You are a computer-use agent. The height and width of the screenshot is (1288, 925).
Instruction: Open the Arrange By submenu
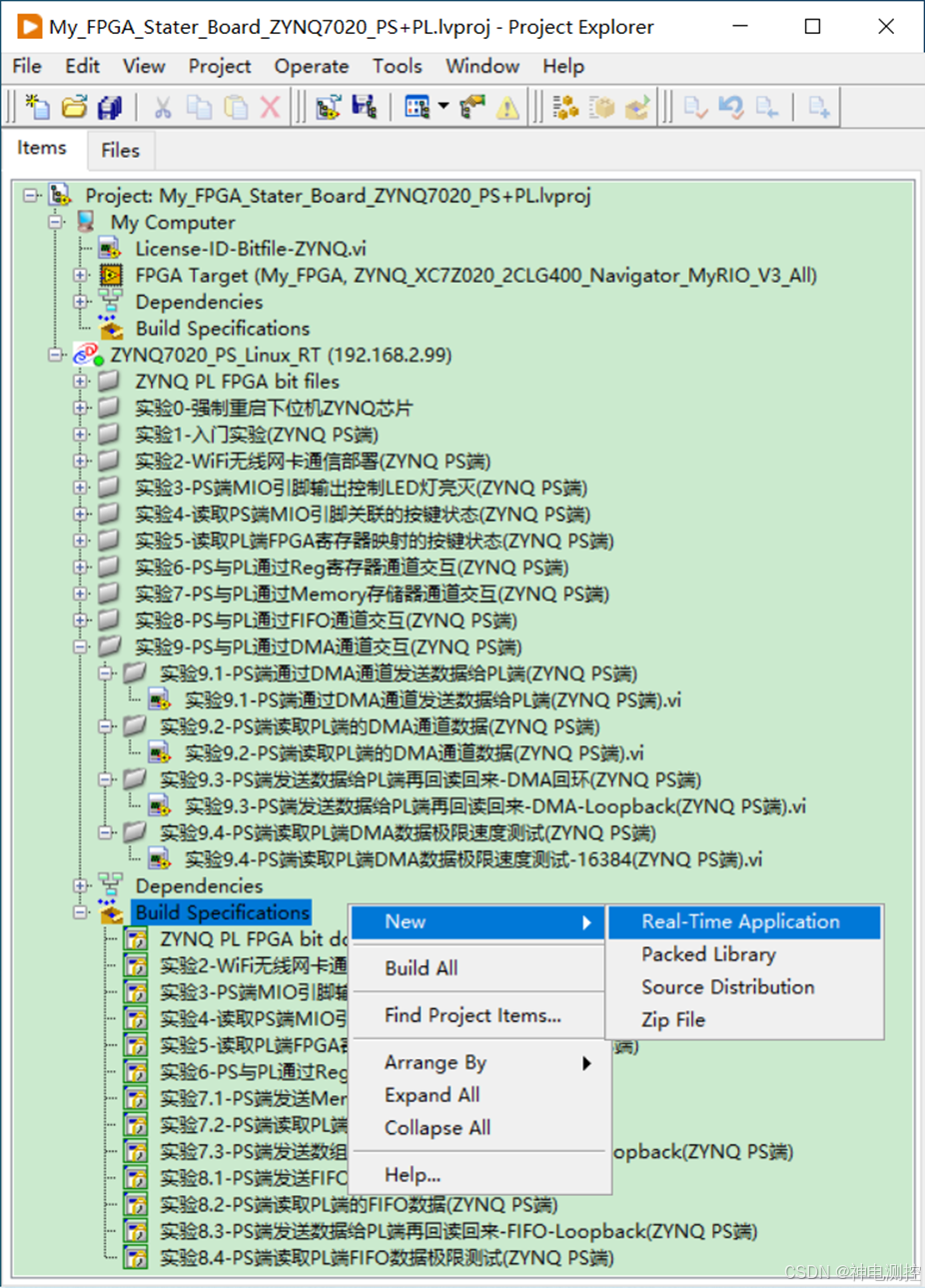click(x=477, y=1063)
